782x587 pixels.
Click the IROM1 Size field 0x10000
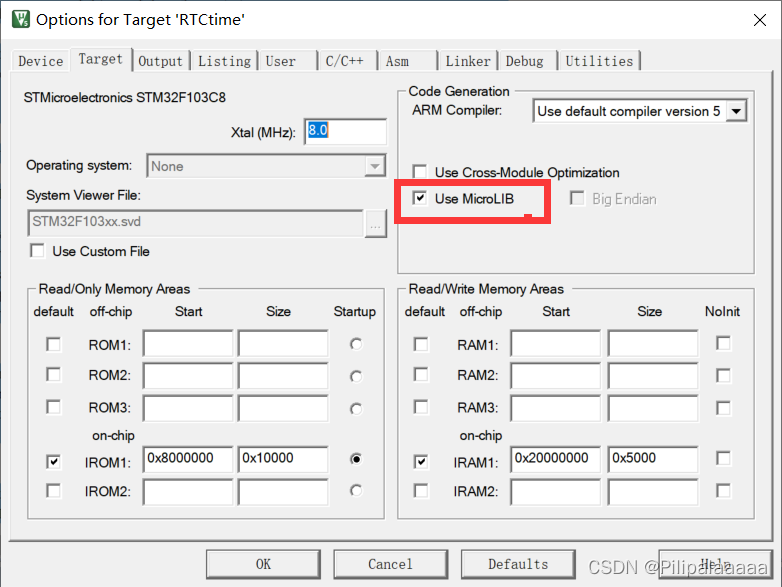point(283,459)
